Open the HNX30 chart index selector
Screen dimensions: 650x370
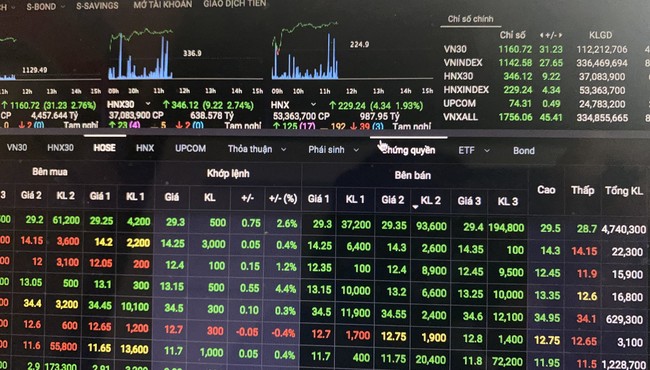click(148, 104)
